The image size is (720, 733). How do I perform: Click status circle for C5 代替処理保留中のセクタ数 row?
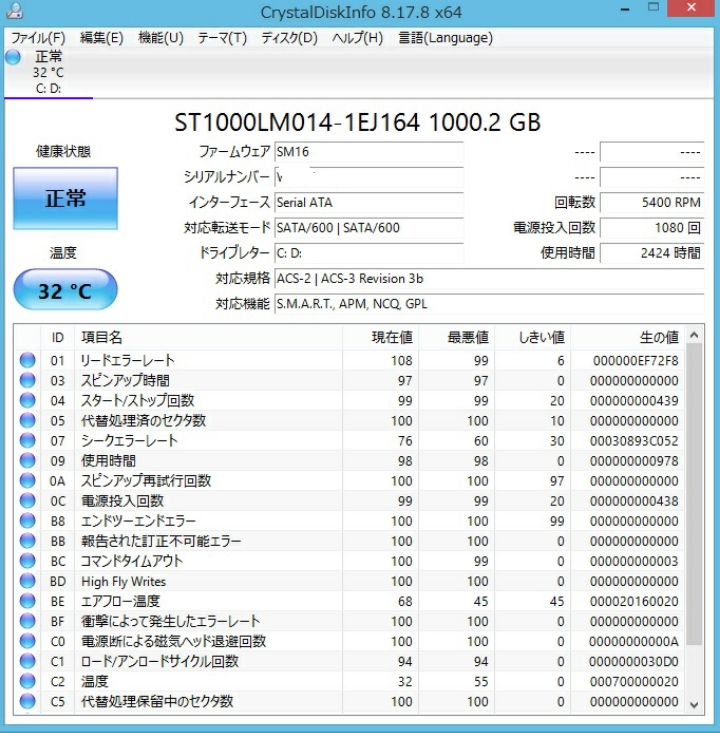click(x=28, y=702)
